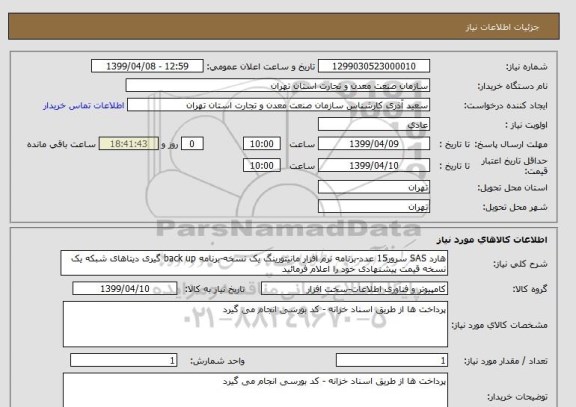The image size is (576, 407).
Task: Click the request creator name field
Action: (x=278, y=105)
